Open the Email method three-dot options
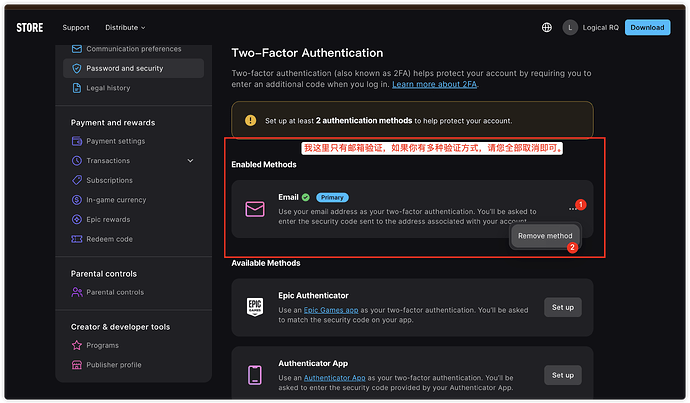 point(573,209)
